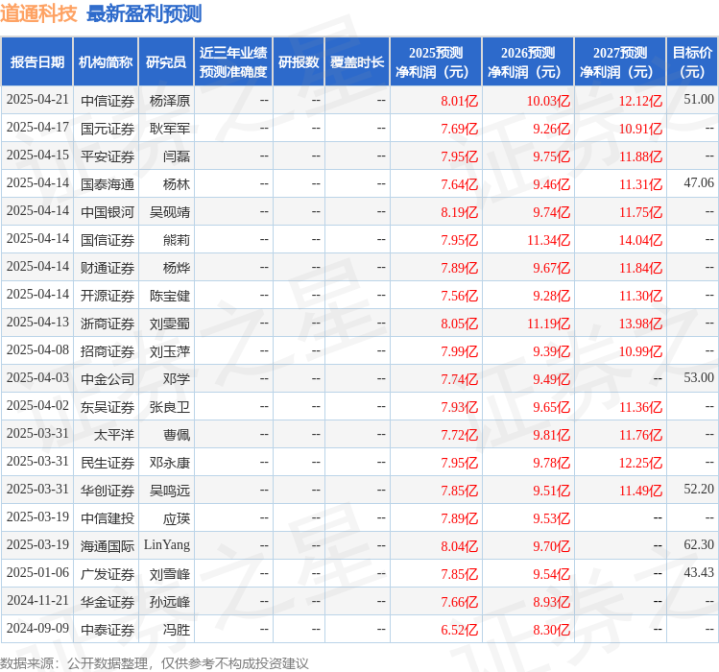The height and width of the screenshot is (672, 719).
Task: Click analyst name LinYang
Action: (x=167, y=545)
